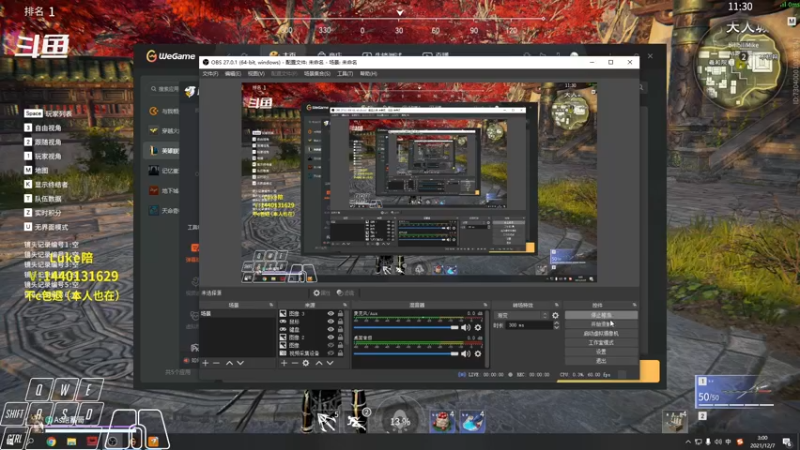Open the 桌面音频 audio settings gear
The height and width of the screenshot is (450, 800).
coord(478,354)
